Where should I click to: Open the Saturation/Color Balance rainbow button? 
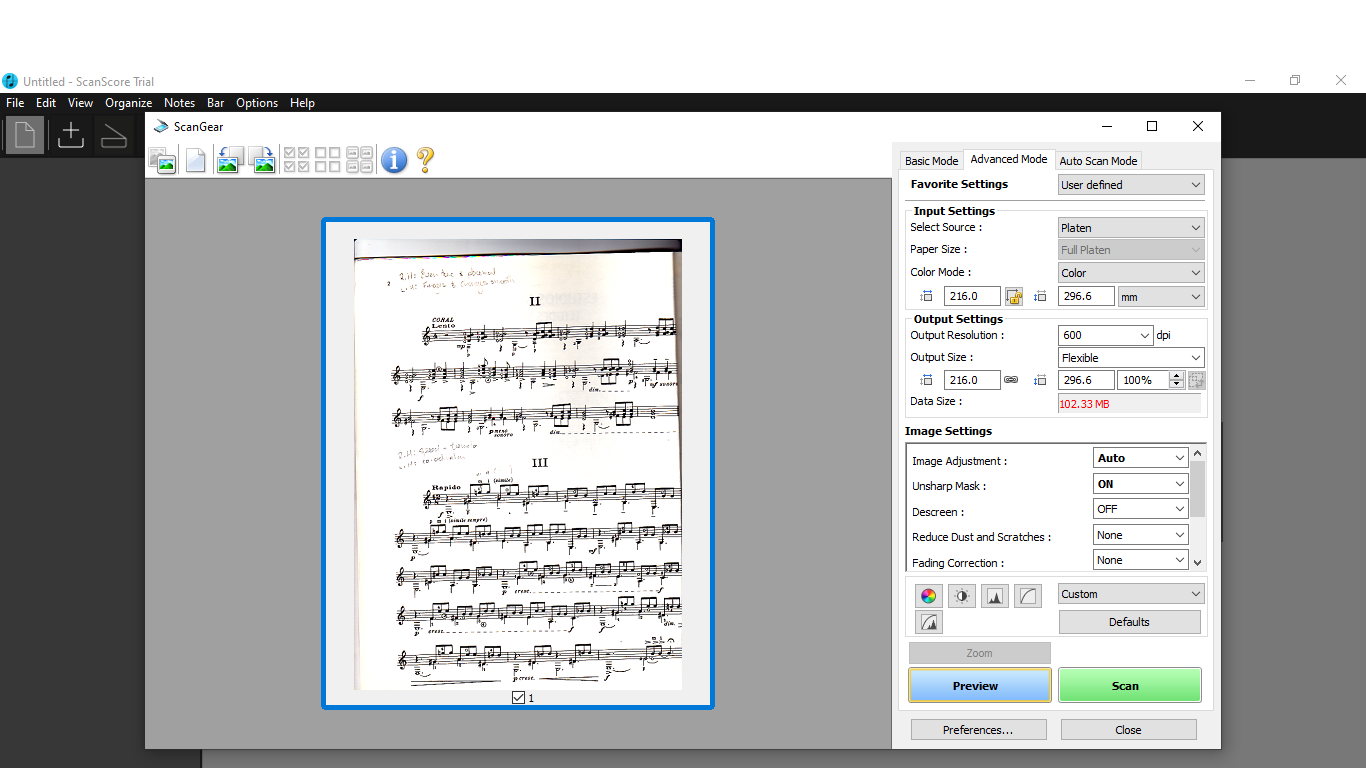coord(929,596)
